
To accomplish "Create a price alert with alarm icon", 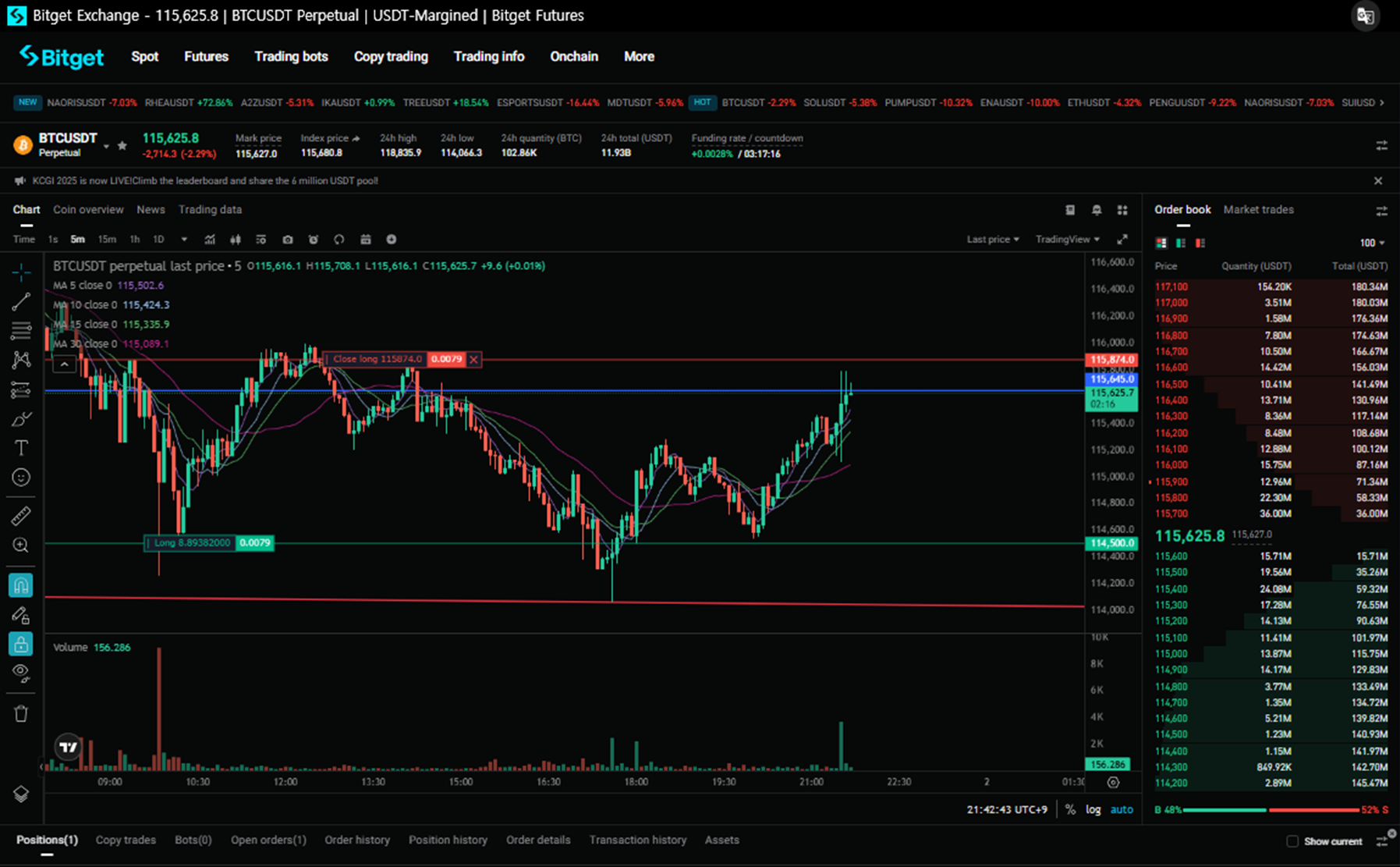I will (x=314, y=240).
